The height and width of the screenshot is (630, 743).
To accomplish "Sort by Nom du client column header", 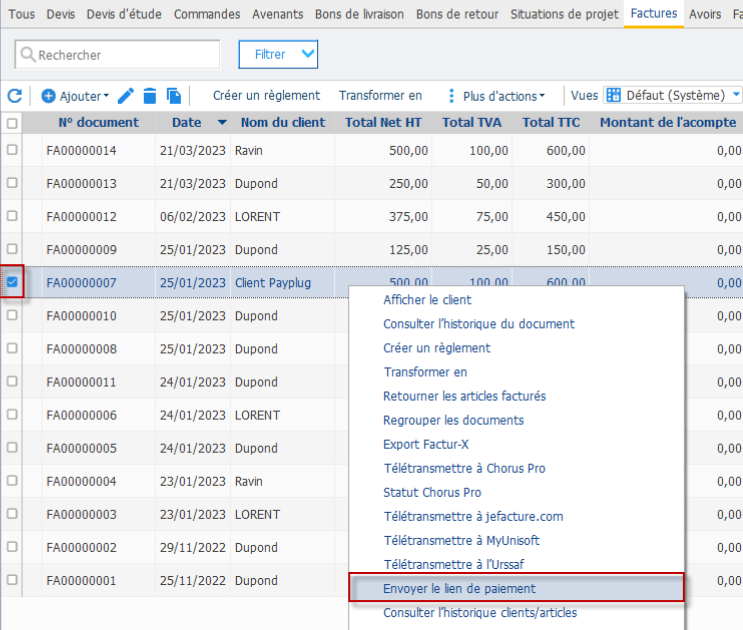I will tap(283, 123).
